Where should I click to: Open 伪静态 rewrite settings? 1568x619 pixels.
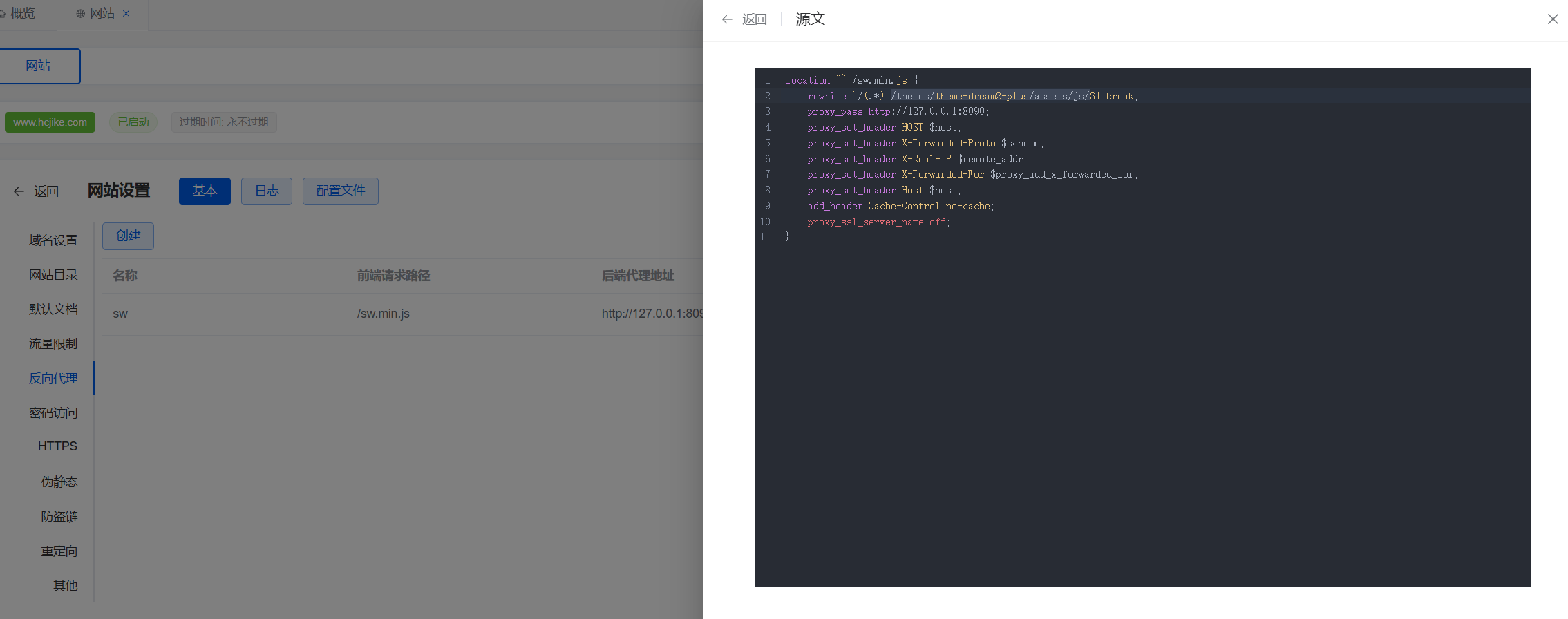click(59, 482)
